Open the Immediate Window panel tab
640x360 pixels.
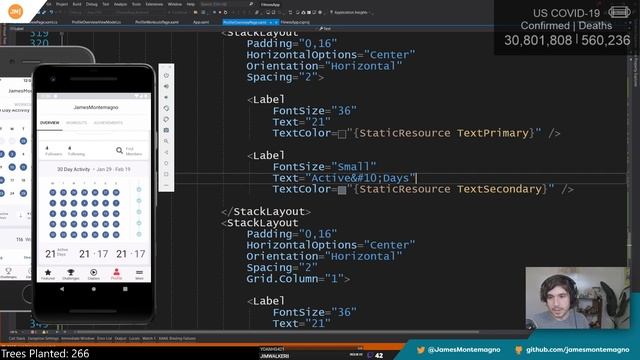(x=78, y=338)
